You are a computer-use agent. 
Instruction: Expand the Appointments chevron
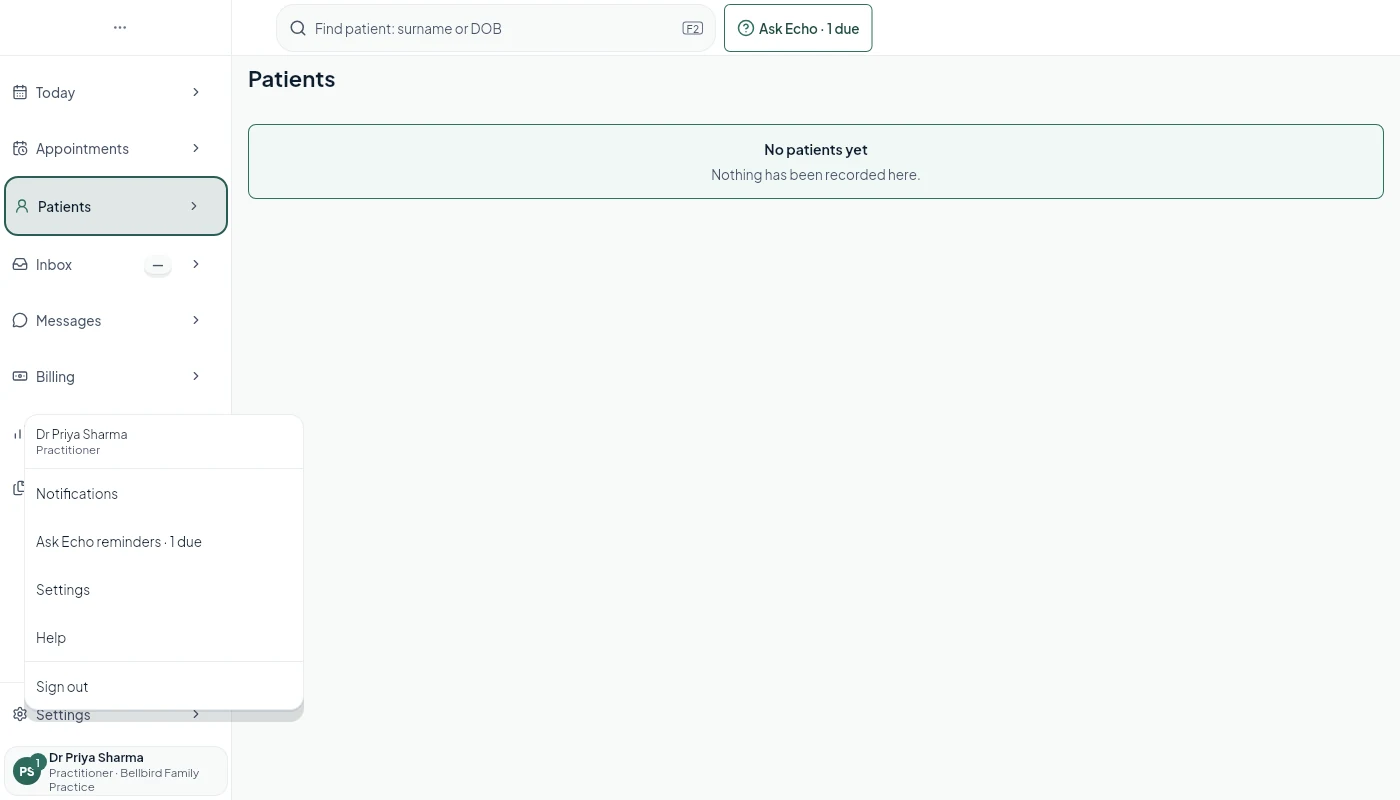click(x=196, y=148)
